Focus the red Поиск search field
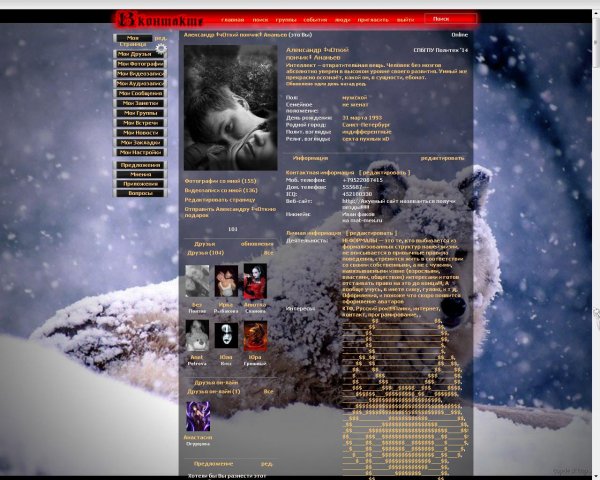 (x=450, y=19)
